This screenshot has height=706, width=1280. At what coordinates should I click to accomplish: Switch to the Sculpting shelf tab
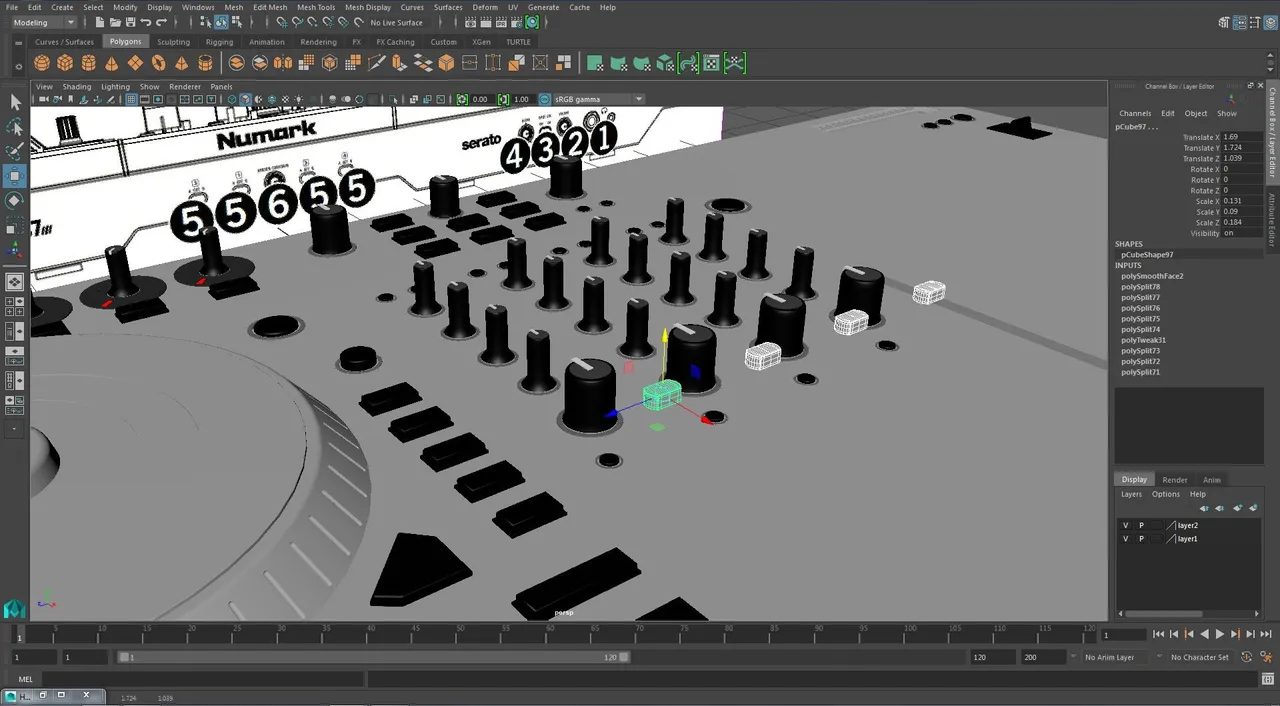point(173,42)
